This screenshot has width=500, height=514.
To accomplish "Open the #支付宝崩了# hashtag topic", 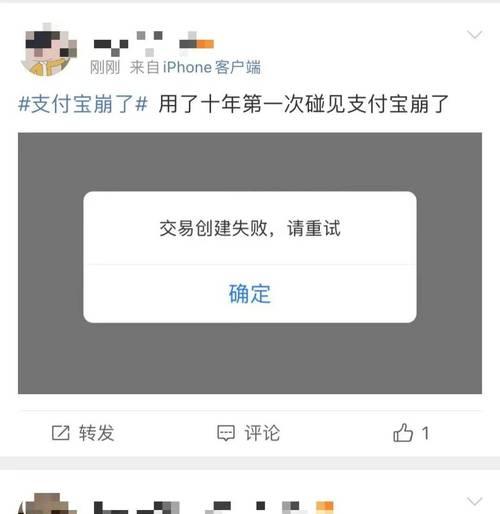I will click(x=83, y=104).
